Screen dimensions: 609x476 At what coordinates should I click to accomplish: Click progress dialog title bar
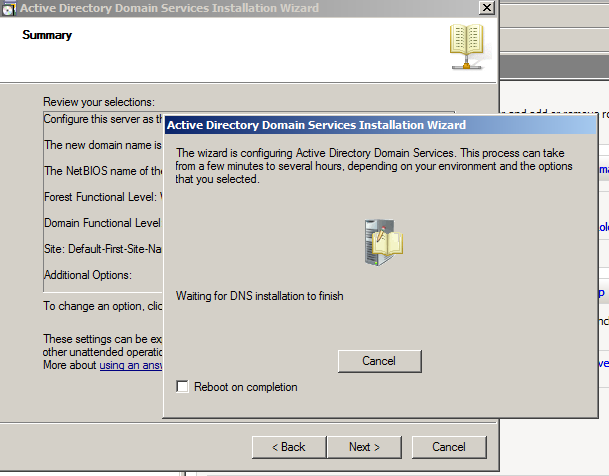(x=381, y=125)
